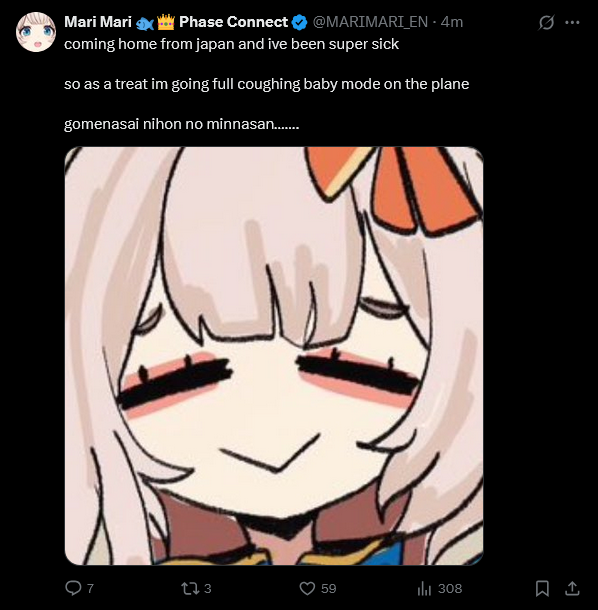Viewport: 598px width, 610px height.
Task: Click the reply speech bubble icon
Action: point(73,588)
